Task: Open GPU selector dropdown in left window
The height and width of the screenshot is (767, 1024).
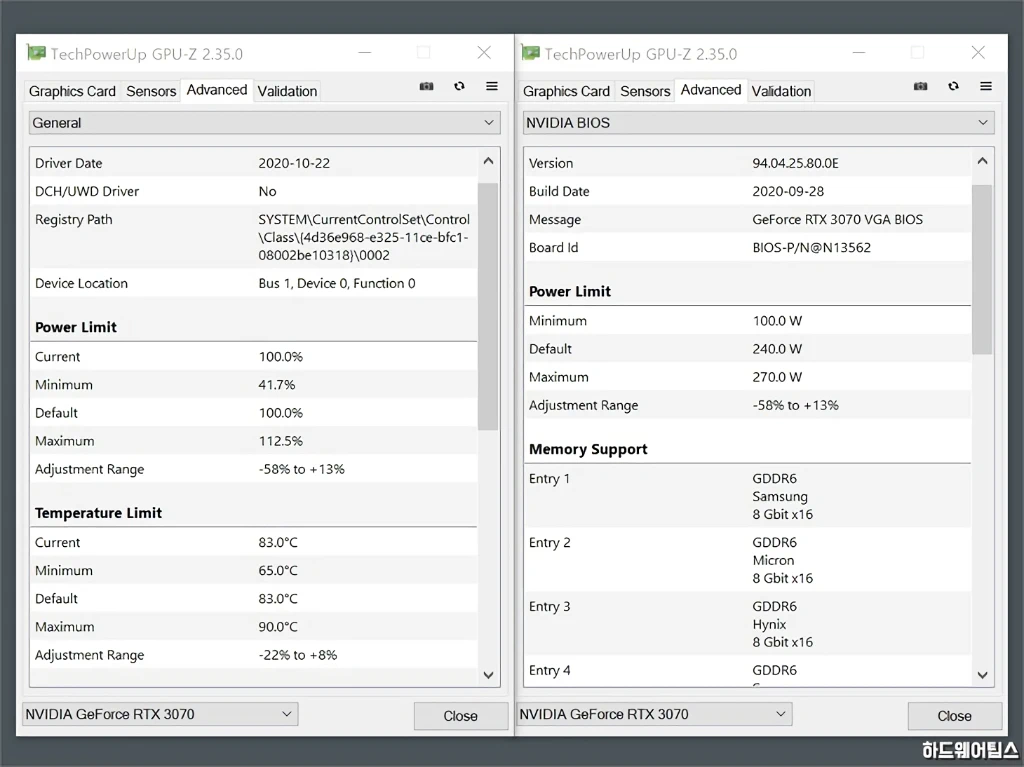Action: 160,714
